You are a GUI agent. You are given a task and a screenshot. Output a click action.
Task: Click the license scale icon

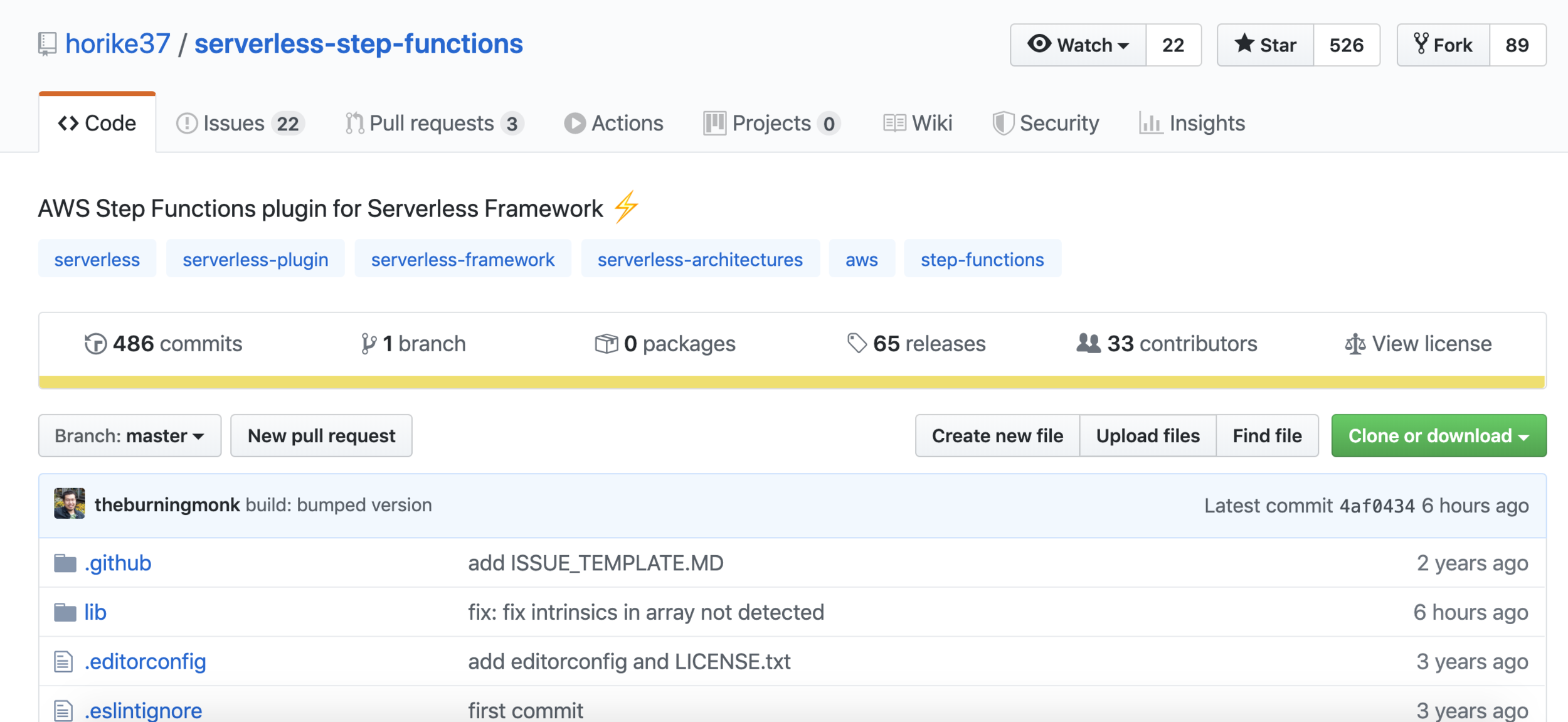(1355, 344)
